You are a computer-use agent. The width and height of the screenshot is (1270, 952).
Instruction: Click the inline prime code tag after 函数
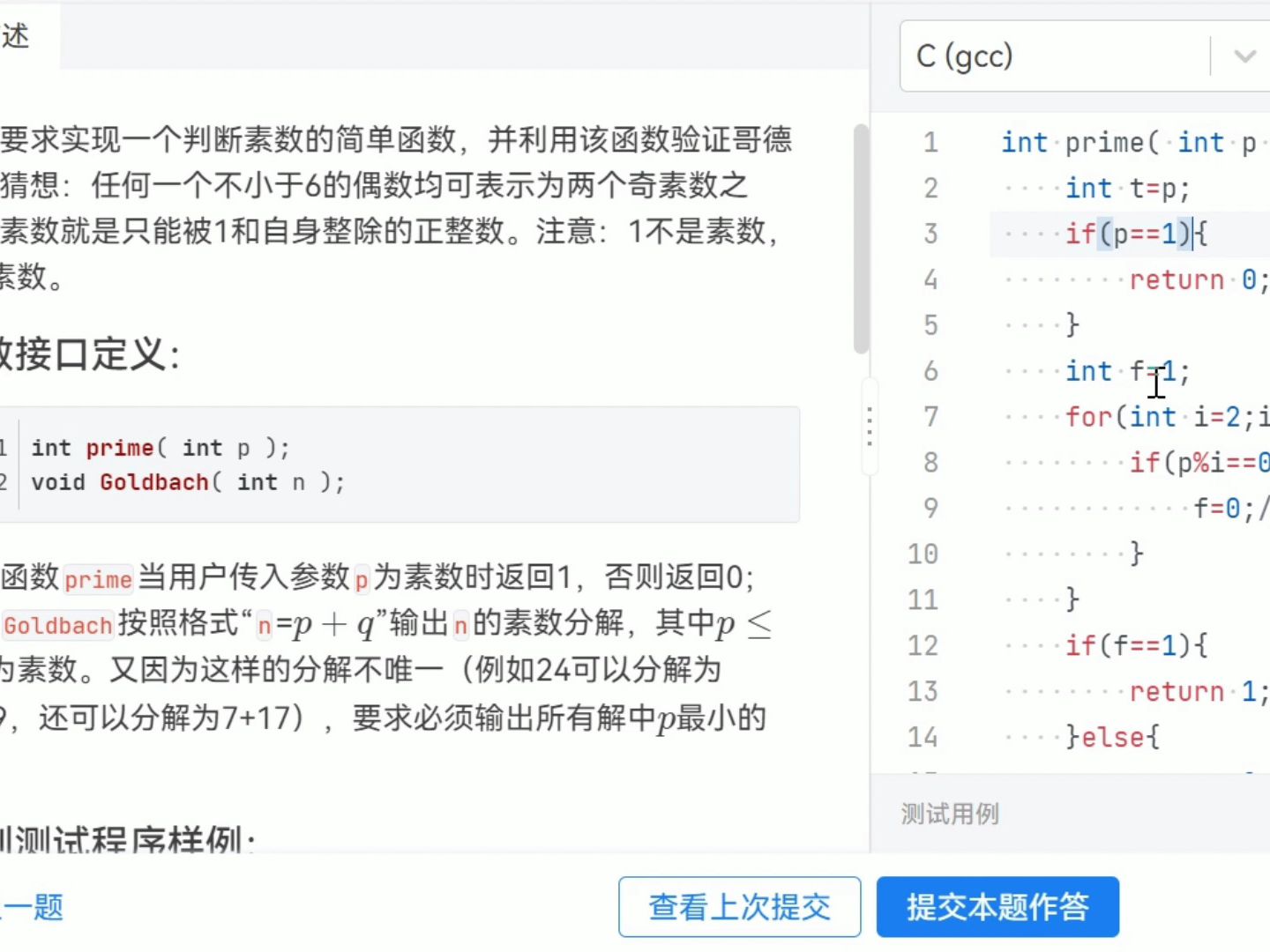coord(98,579)
